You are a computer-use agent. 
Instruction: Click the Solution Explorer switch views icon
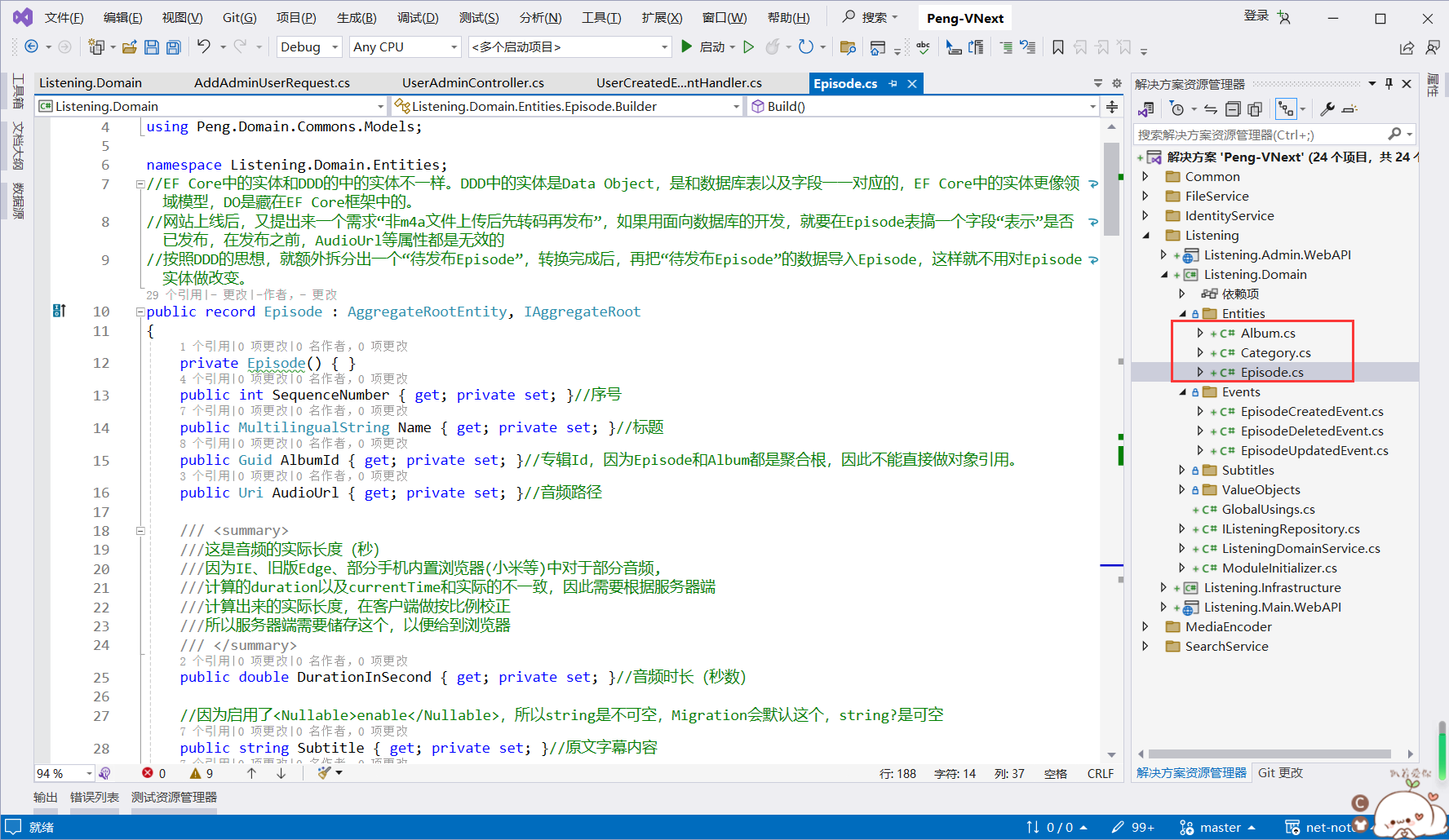tap(1146, 108)
